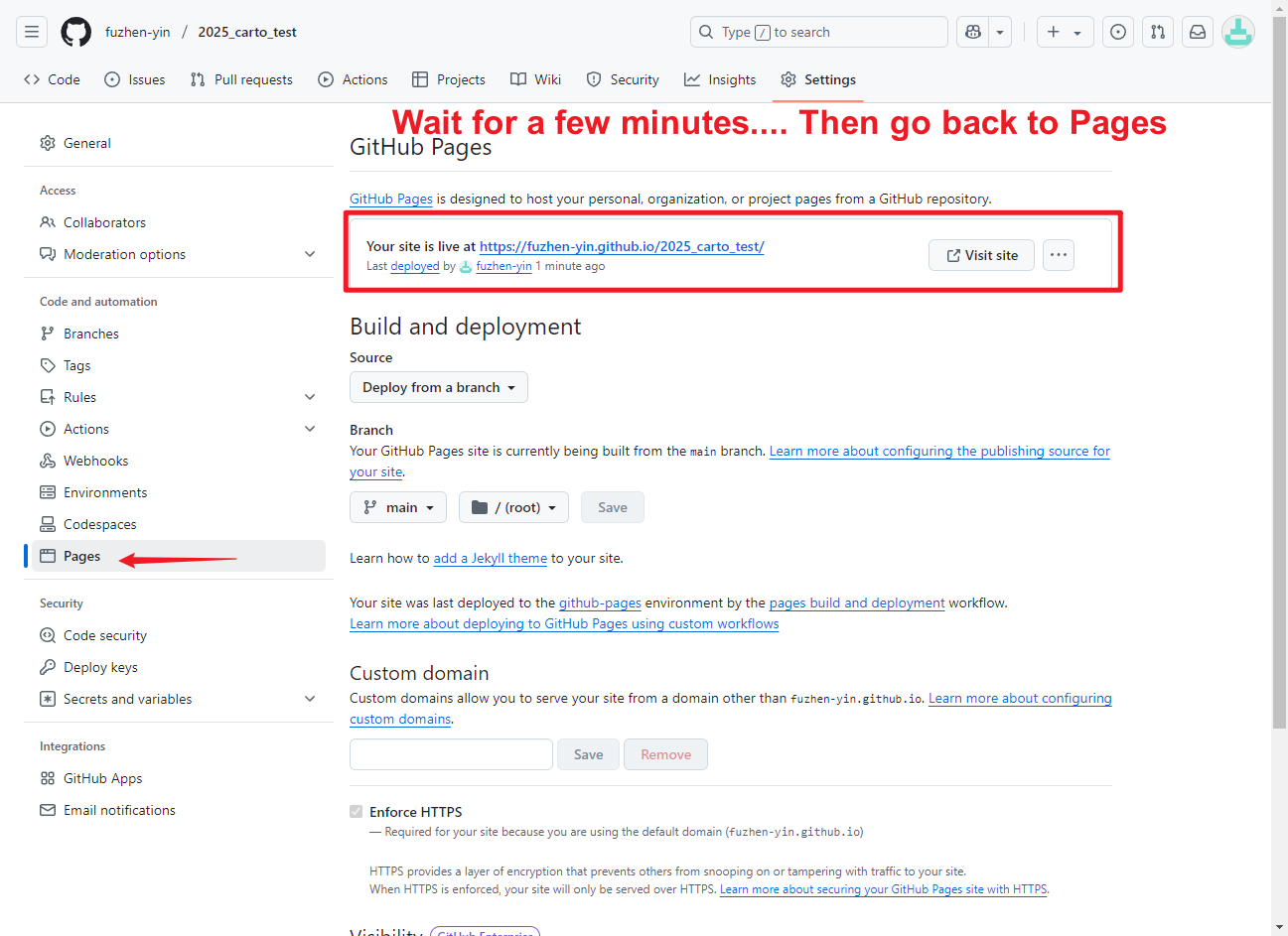Image resolution: width=1288 pixels, height=936 pixels.
Task: Open Environments settings in the sidebar
Action: [x=179, y=492]
